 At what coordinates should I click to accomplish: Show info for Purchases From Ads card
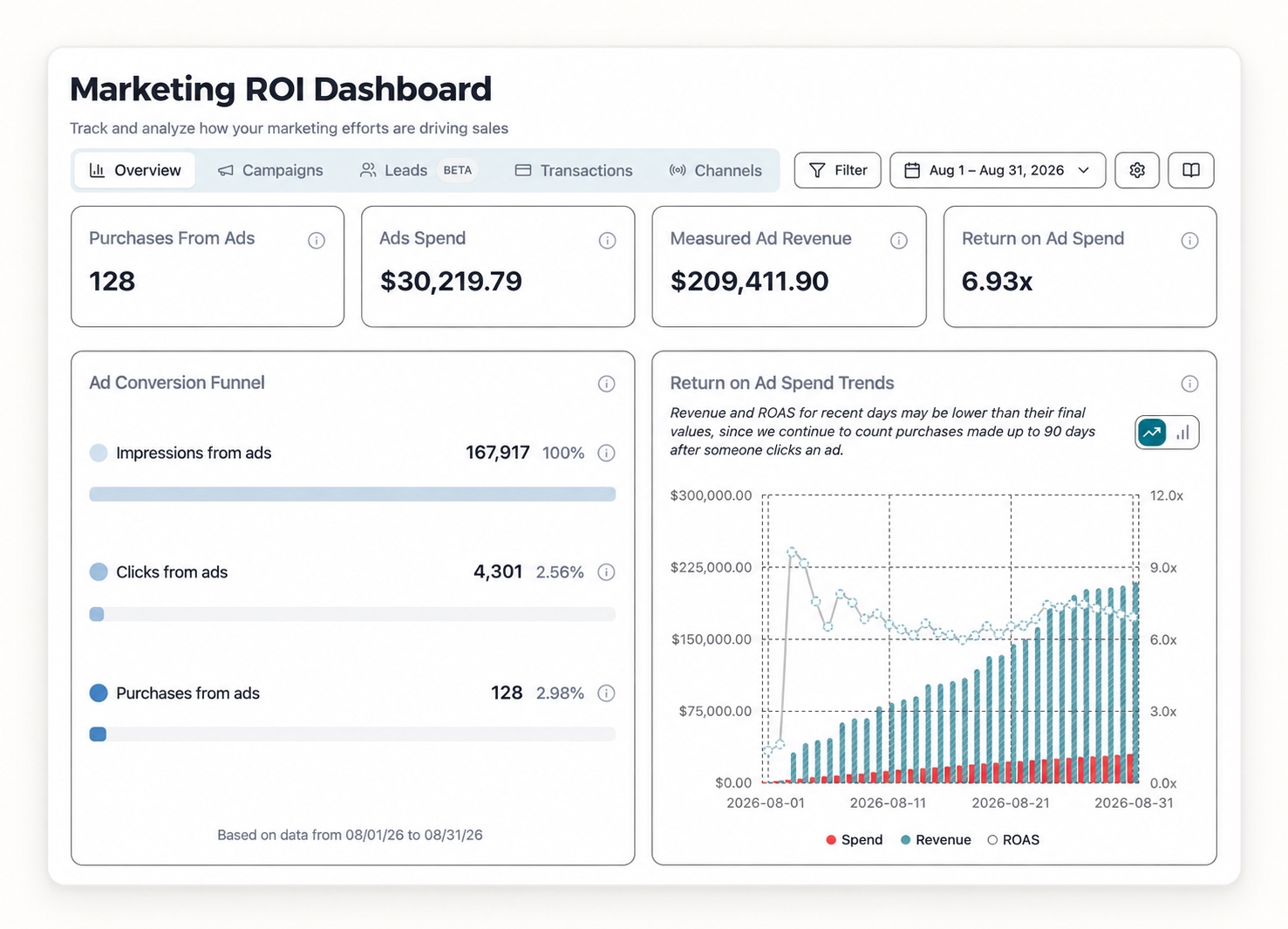tap(317, 241)
